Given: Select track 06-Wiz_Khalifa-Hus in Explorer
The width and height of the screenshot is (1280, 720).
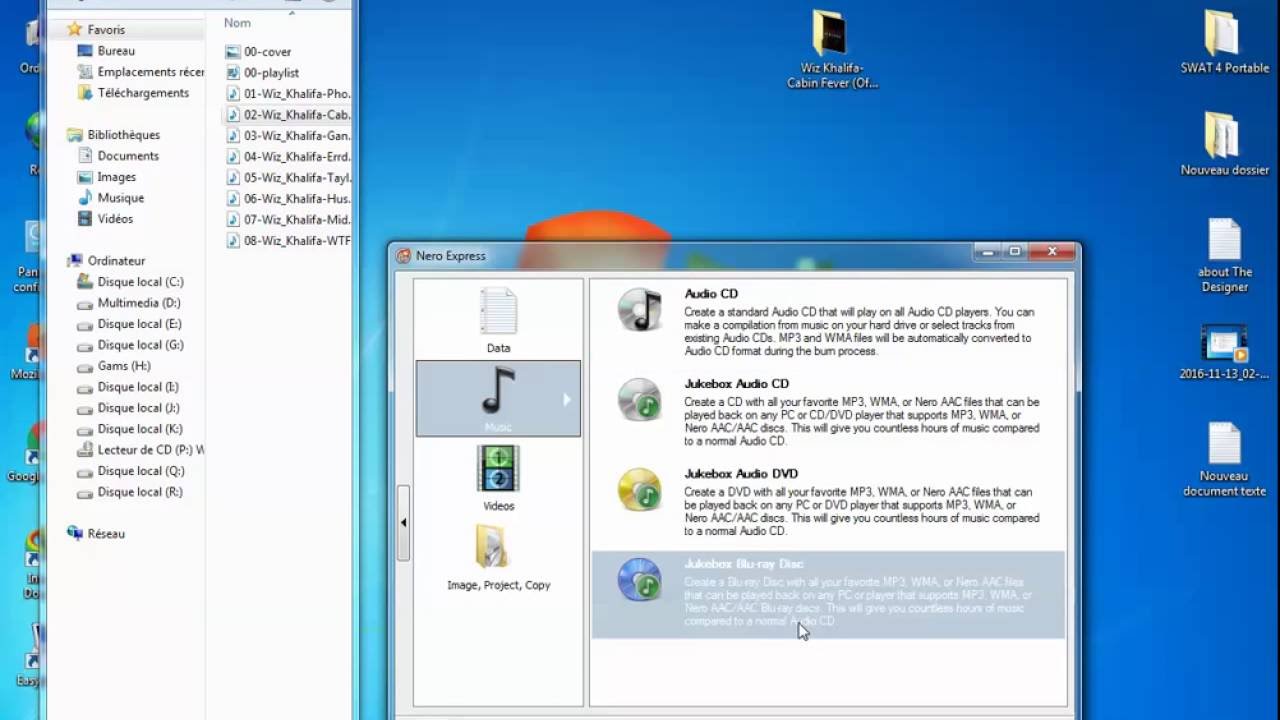Looking at the screenshot, I should coord(287,199).
